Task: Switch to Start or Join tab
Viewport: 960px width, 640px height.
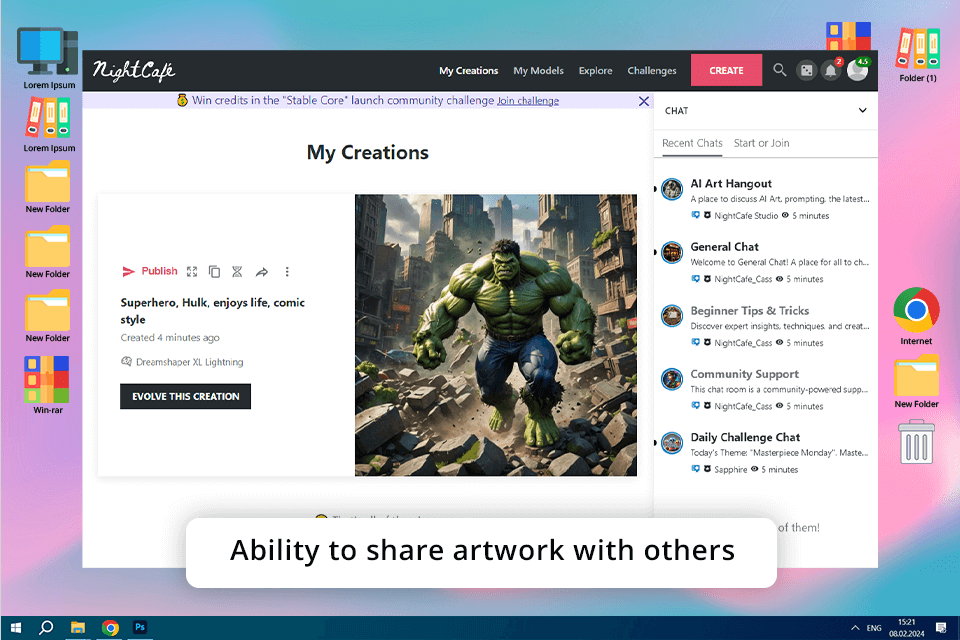Action: (761, 143)
